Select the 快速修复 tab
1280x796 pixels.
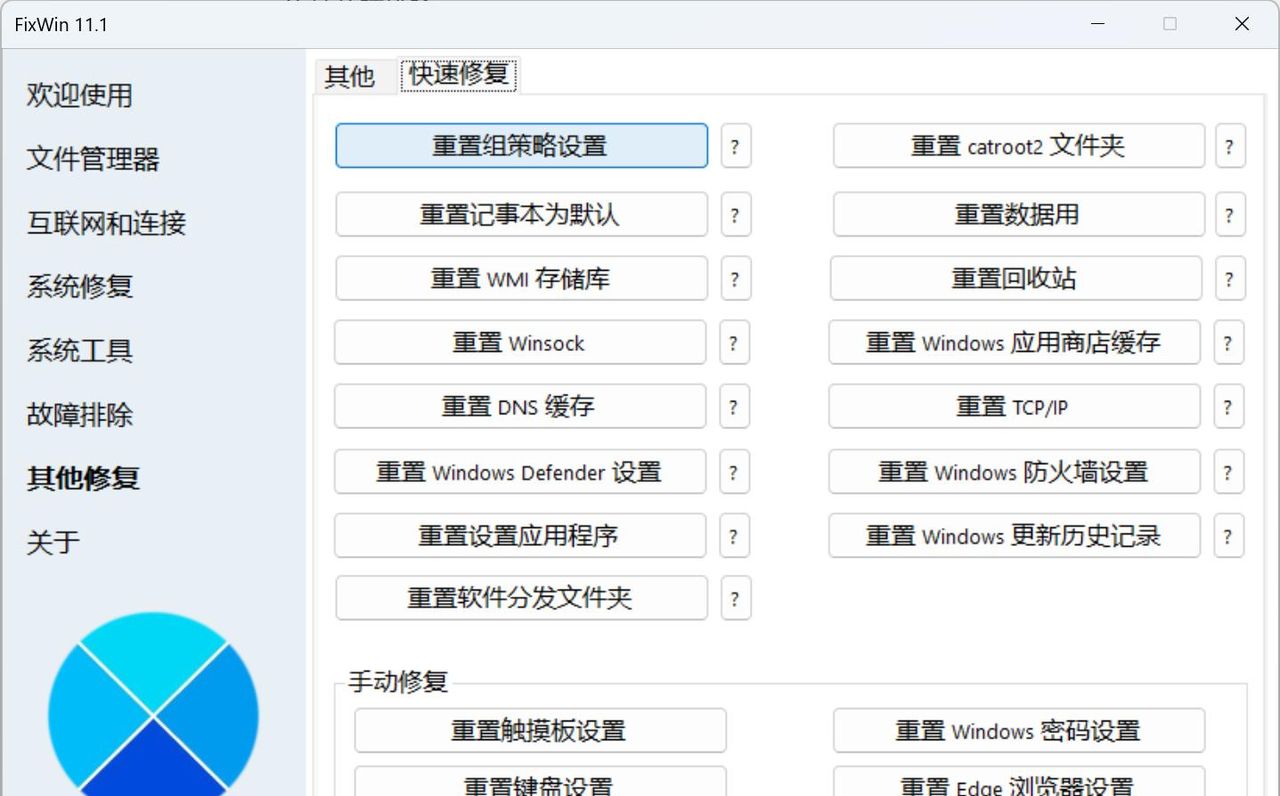click(x=458, y=75)
